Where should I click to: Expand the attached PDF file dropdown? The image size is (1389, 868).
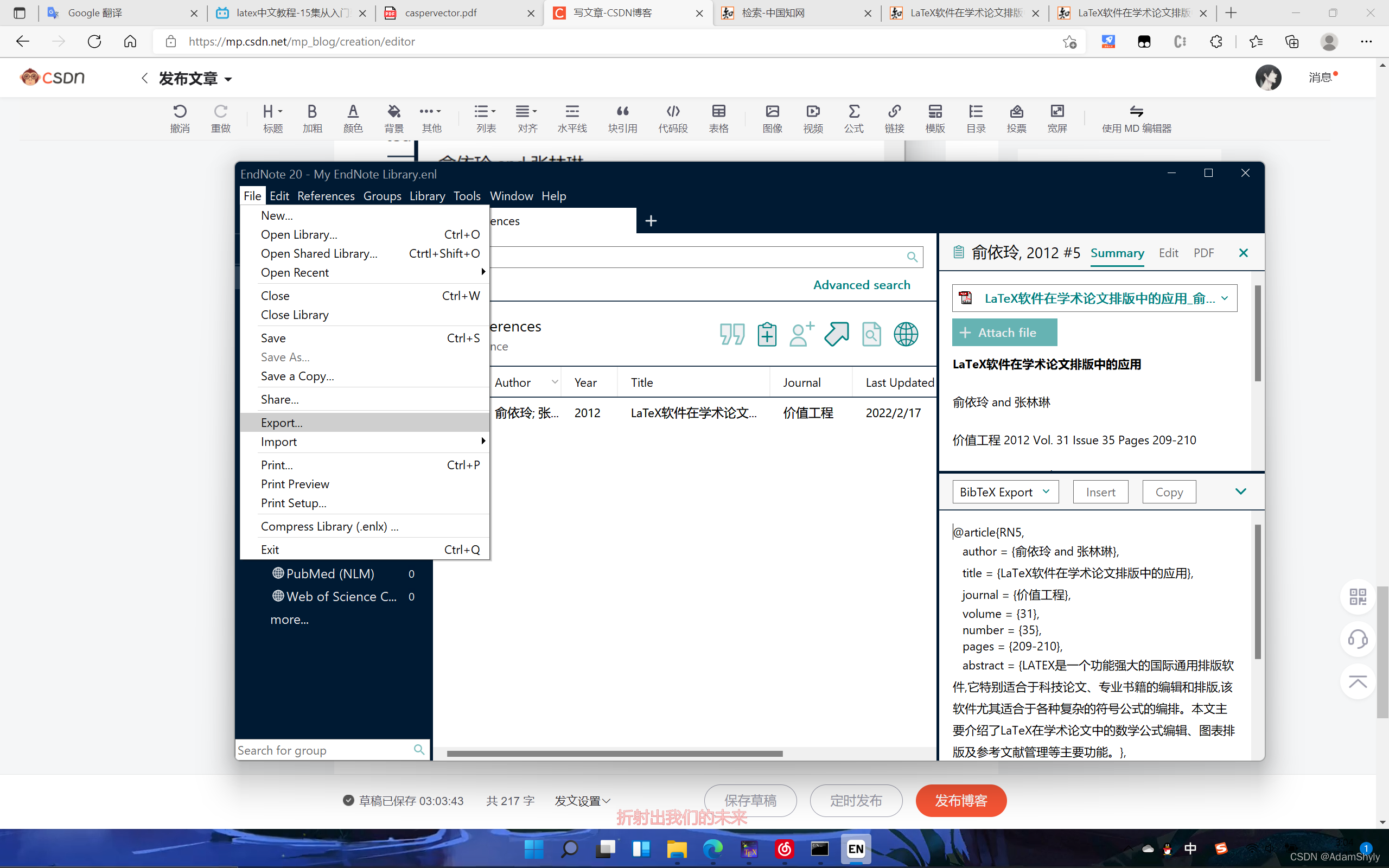pyautogui.click(x=1224, y=298)
